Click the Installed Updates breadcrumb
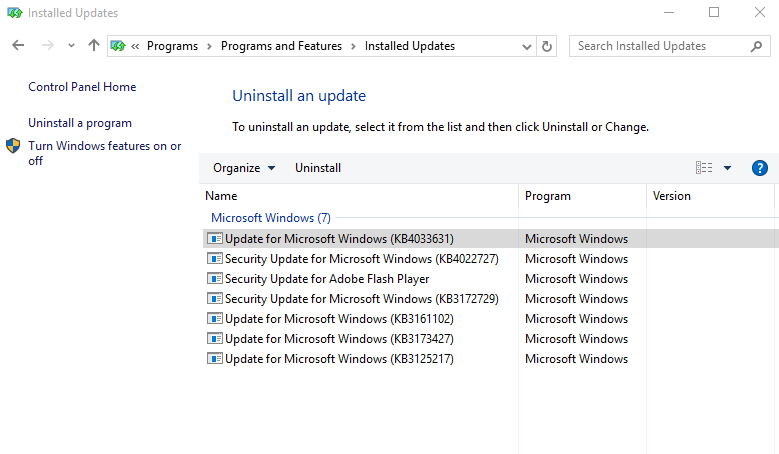The width and height of the screenshot is (779, 454). tap(410, 46)
